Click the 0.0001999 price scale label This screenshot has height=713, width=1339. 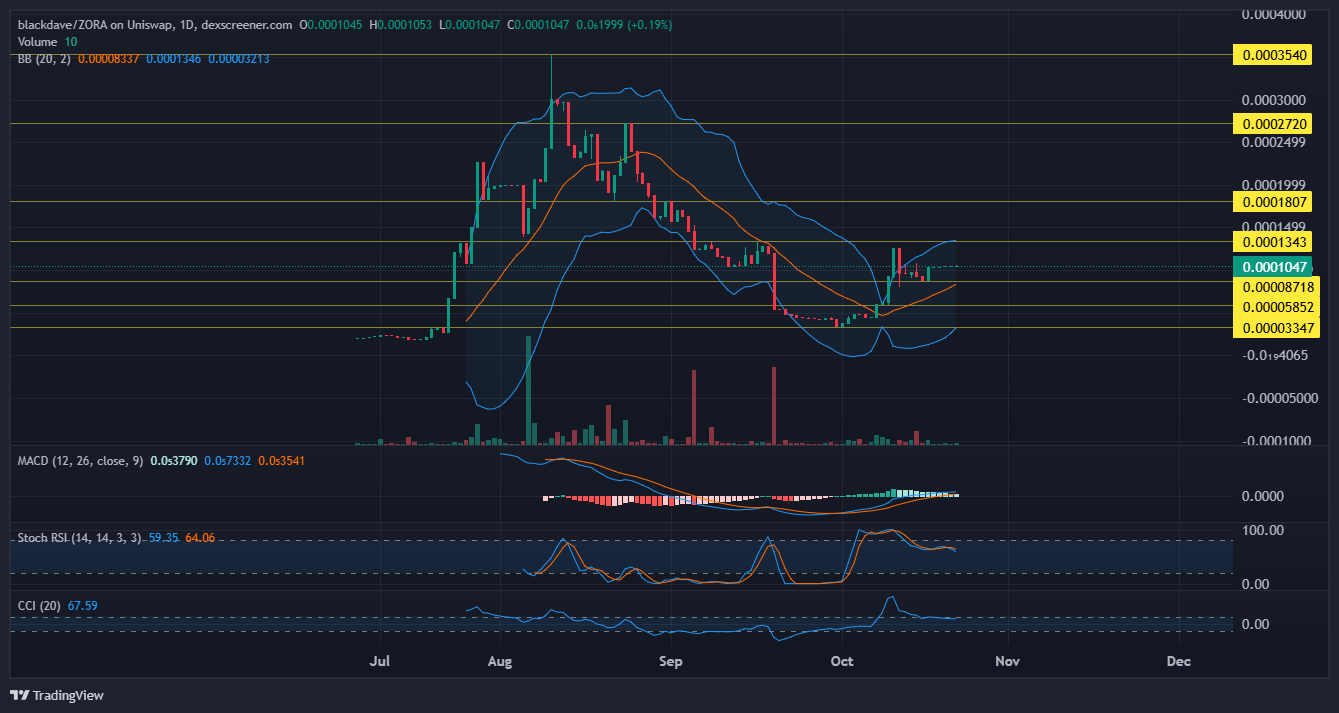(1273, 185)
